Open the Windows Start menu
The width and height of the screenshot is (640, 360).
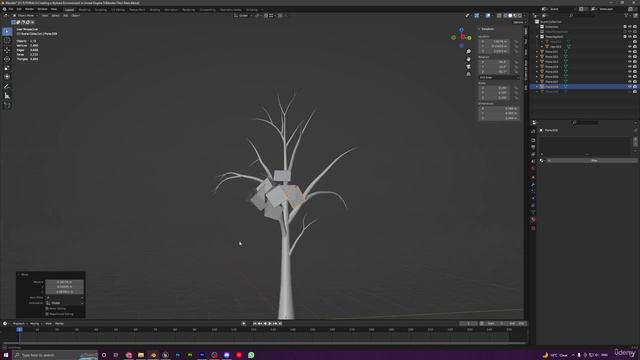pos(6,355)
